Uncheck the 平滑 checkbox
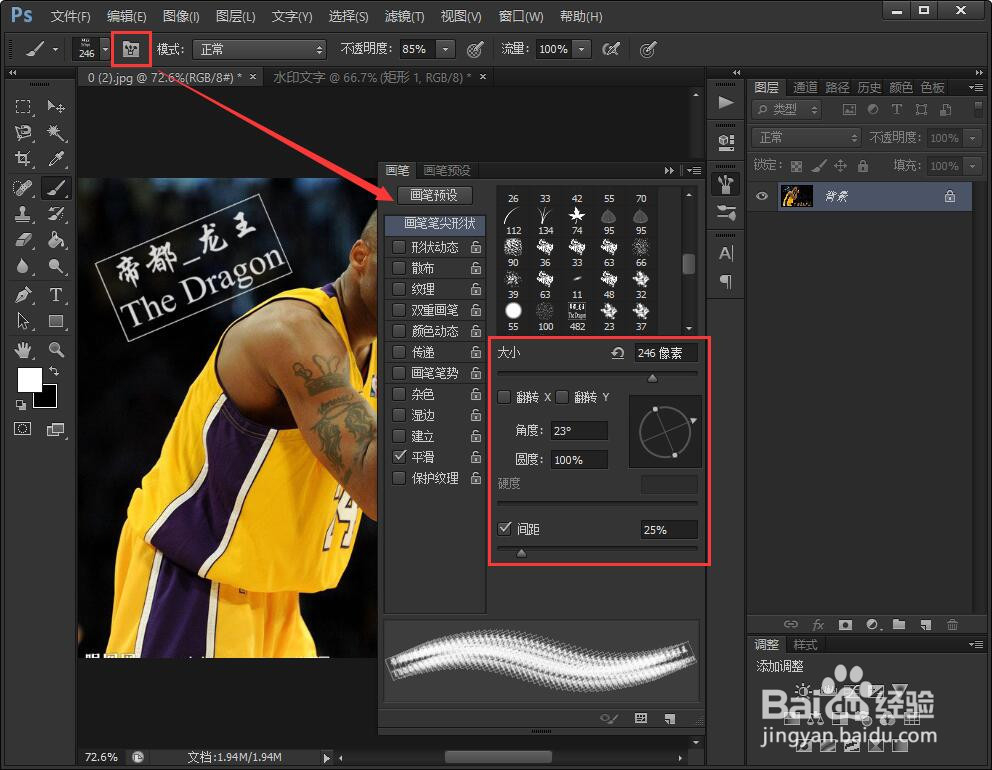This screenshot has width=992, height=770. pos(399,456)
